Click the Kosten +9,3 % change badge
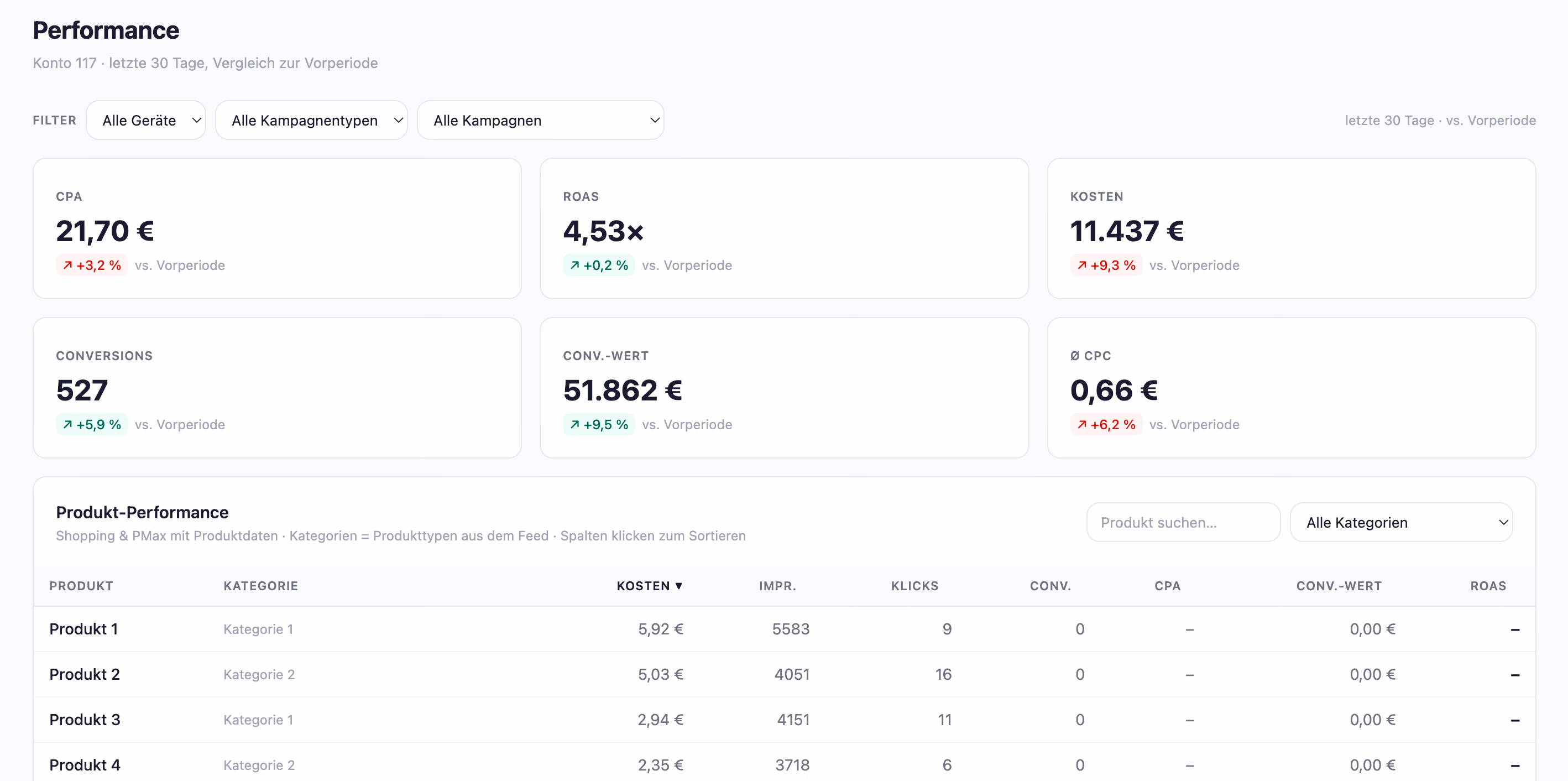 (1105, 265)
